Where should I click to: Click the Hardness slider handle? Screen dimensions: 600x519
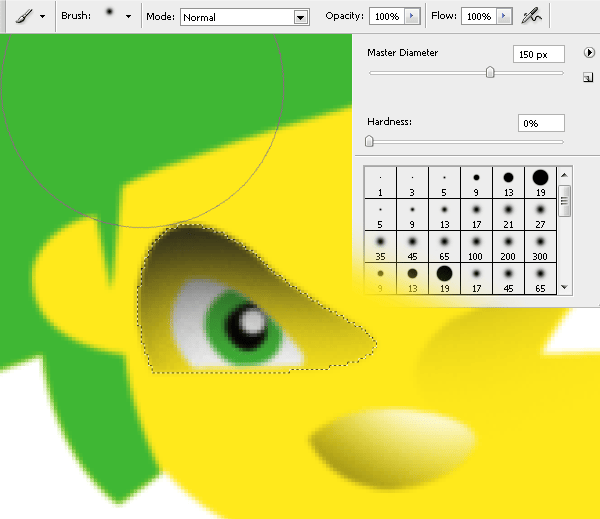tap(369, 141)
